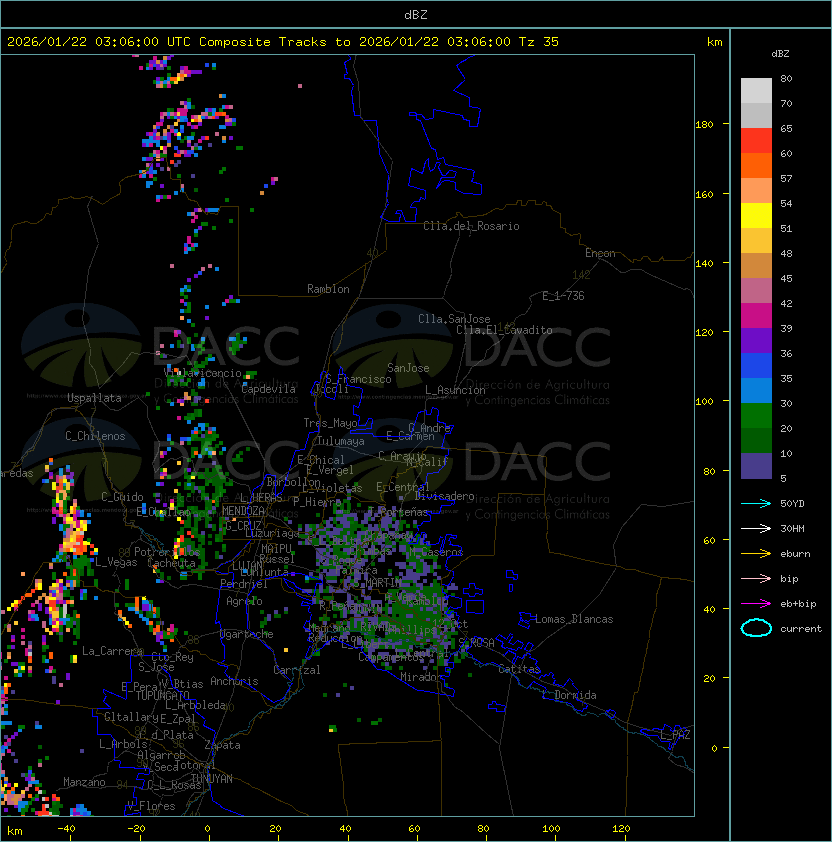Click the white 30HM arrow icon in legend

(x=756, y=528)
